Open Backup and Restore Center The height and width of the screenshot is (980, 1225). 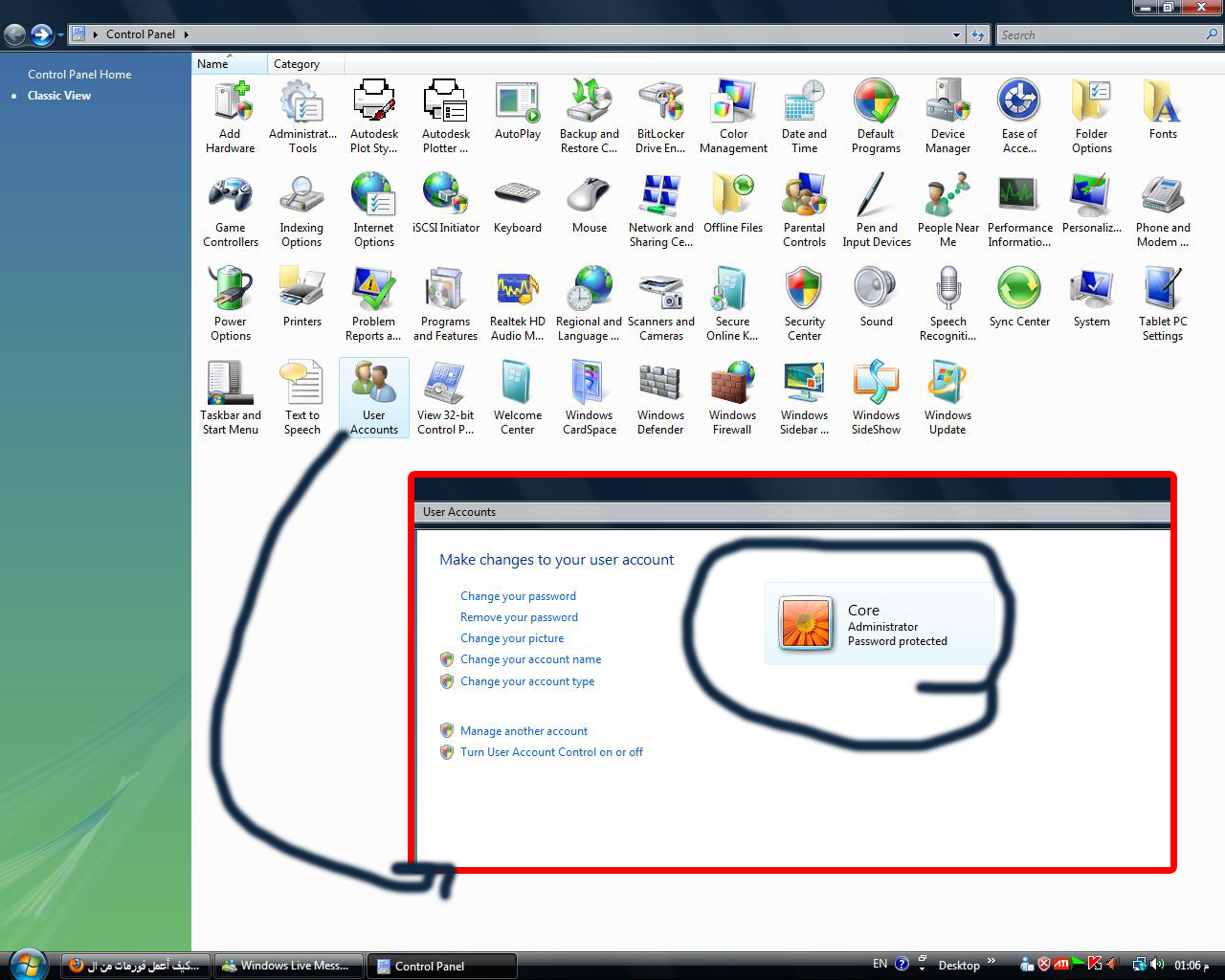point(590,117)
